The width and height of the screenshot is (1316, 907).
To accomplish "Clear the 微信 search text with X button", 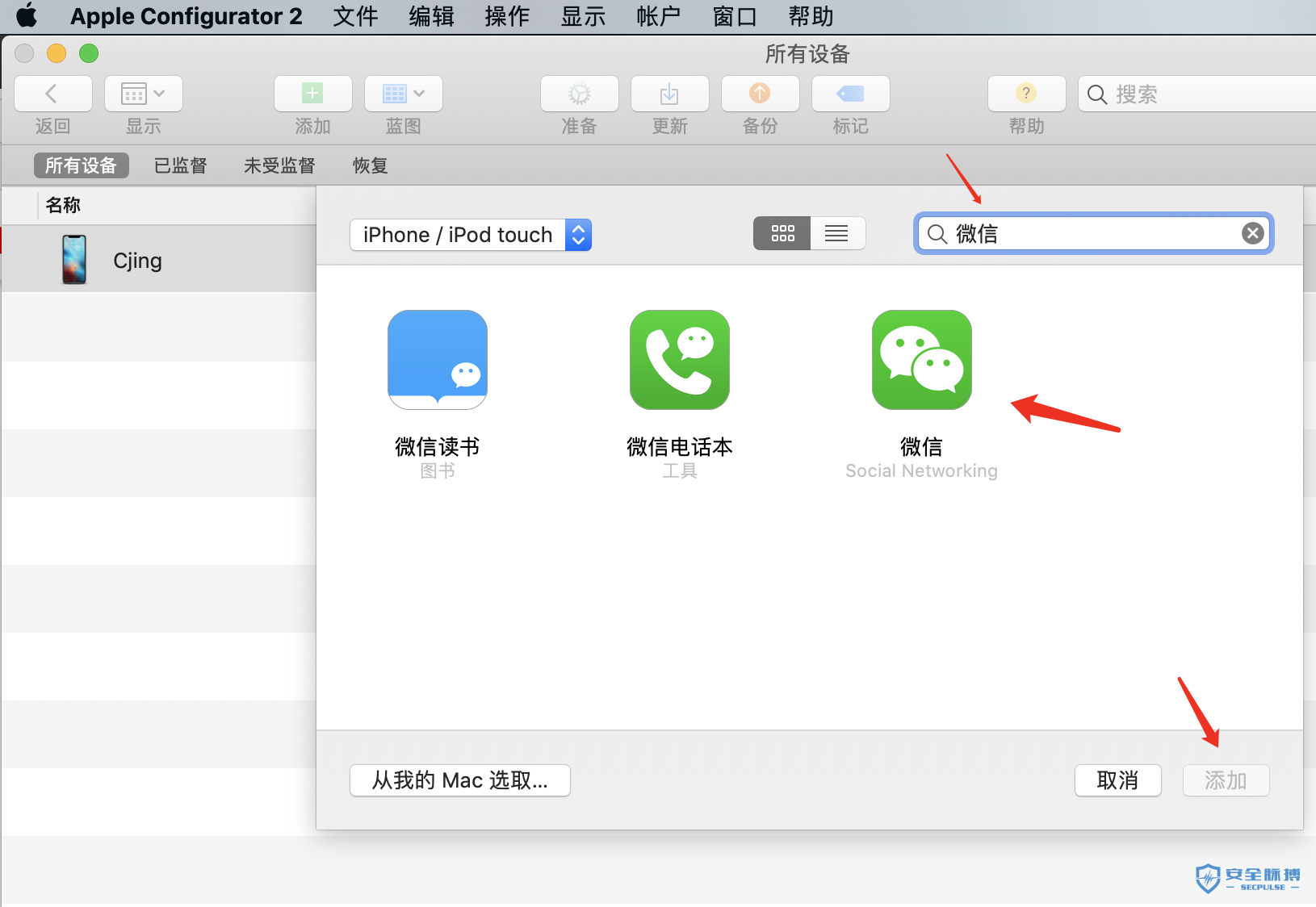I will pos(1252,233).
